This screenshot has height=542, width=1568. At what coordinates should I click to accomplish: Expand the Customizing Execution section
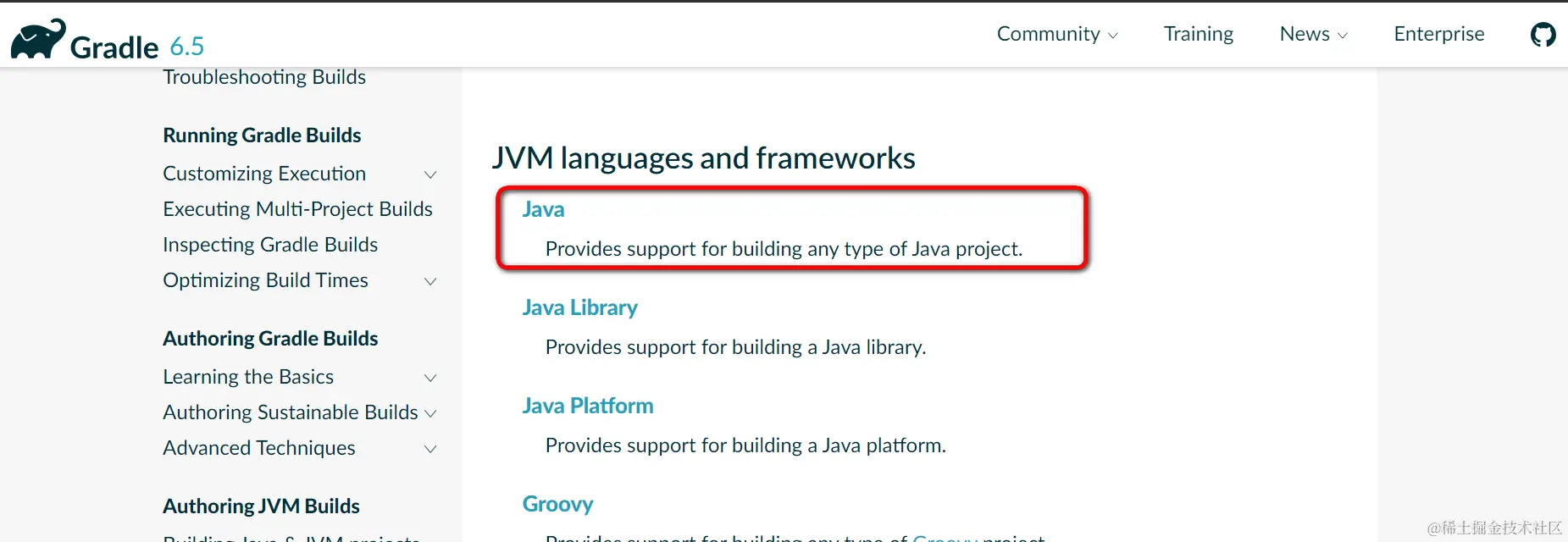click(x=430, y=174)
